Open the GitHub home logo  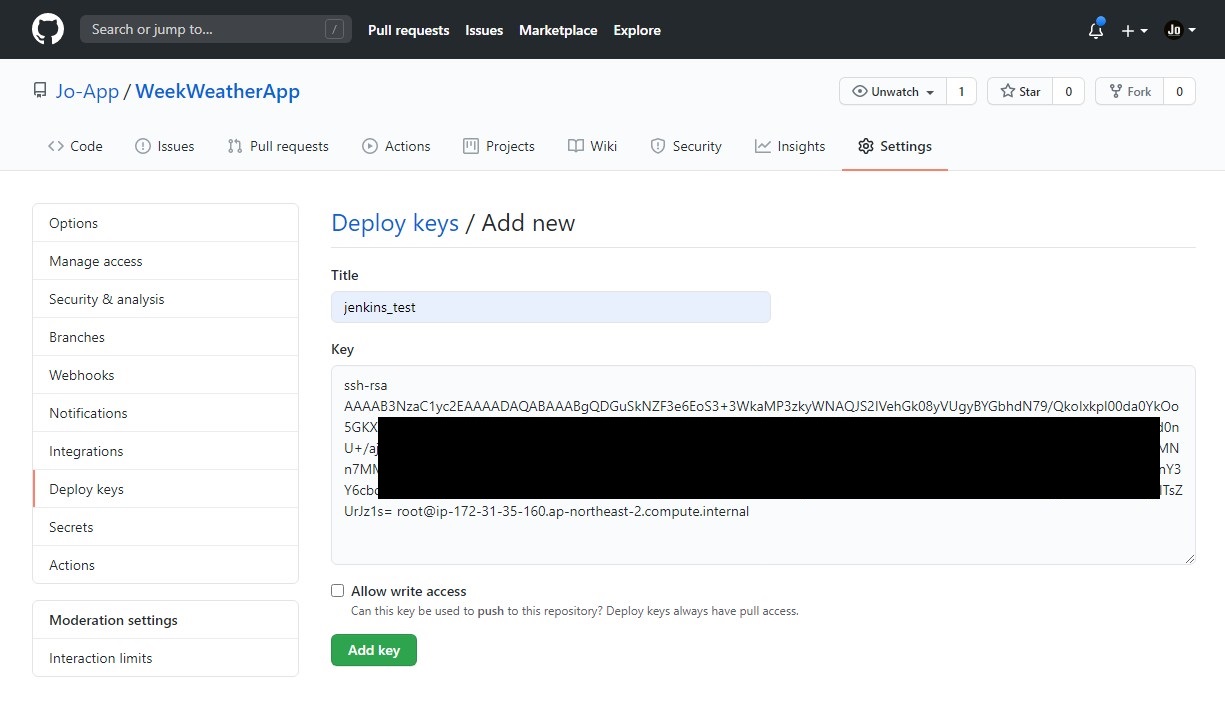48,29
